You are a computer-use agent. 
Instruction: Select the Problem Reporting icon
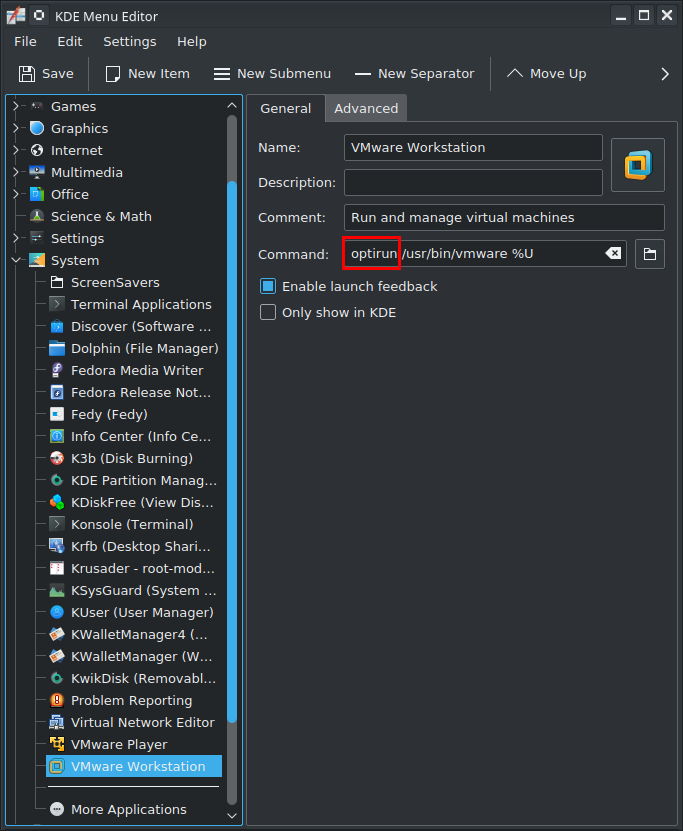(x=57, y=700)
